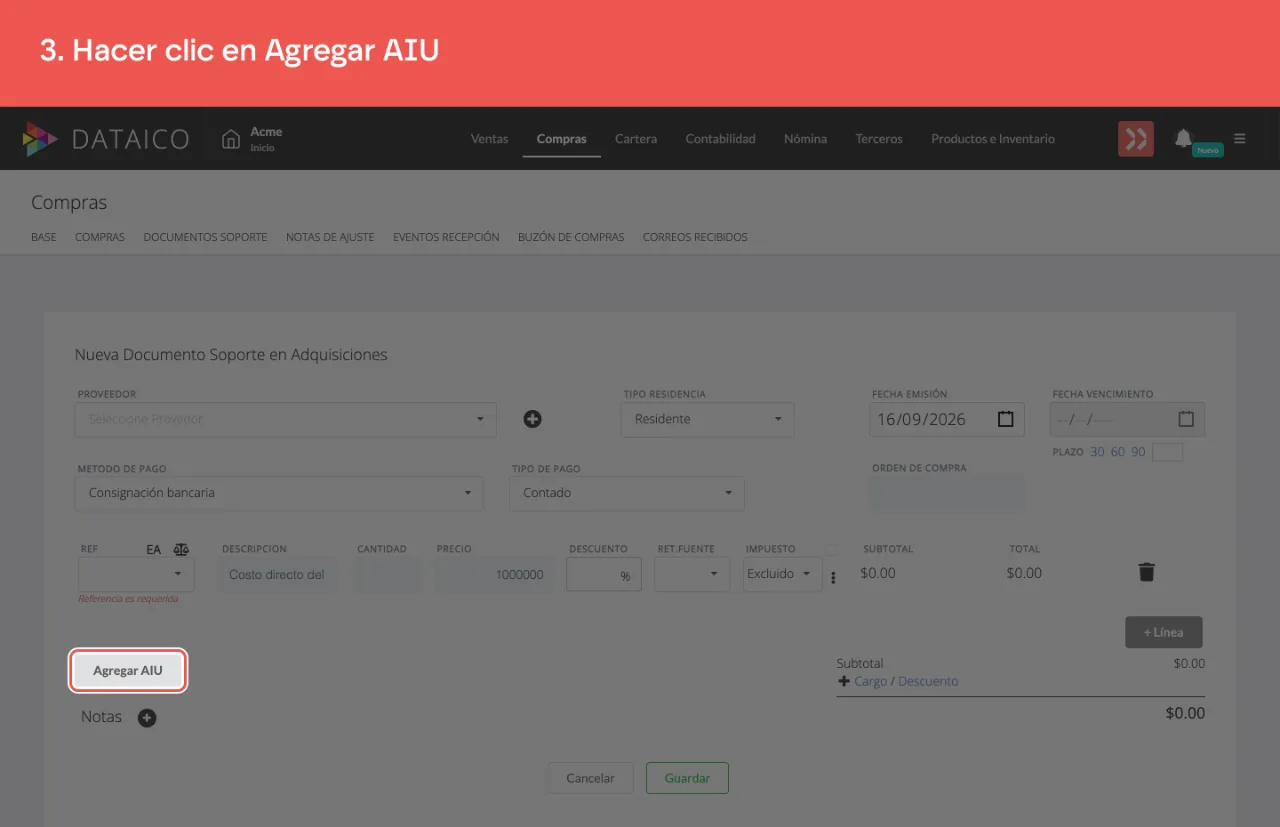Open the Acme home icon
The image size is (1280, 827).
click(x=231, y=139)
